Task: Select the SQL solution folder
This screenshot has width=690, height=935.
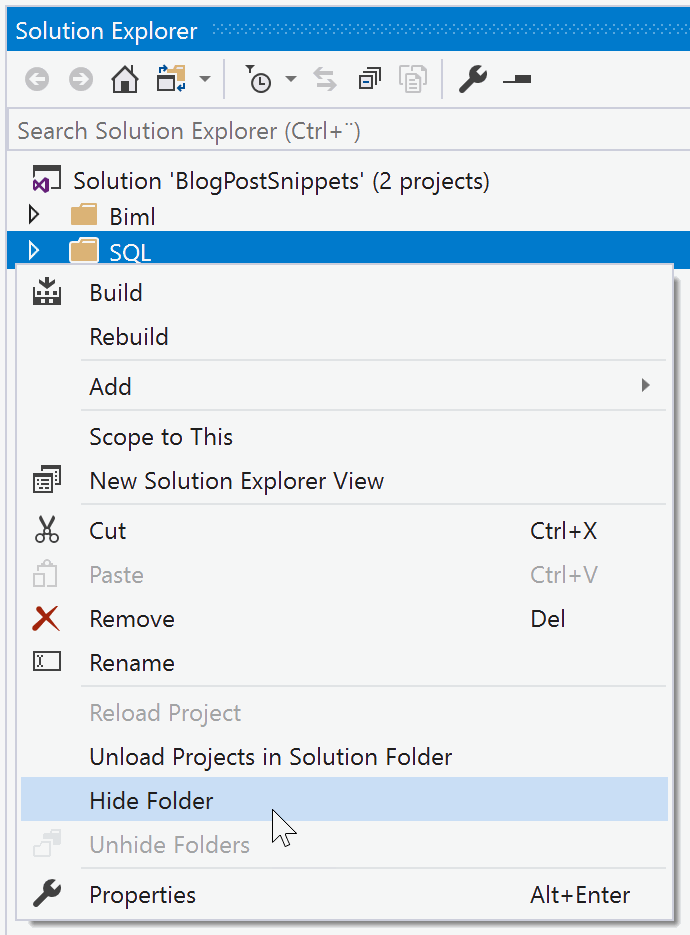Action: pyautogui.click(x=131, y=251)
